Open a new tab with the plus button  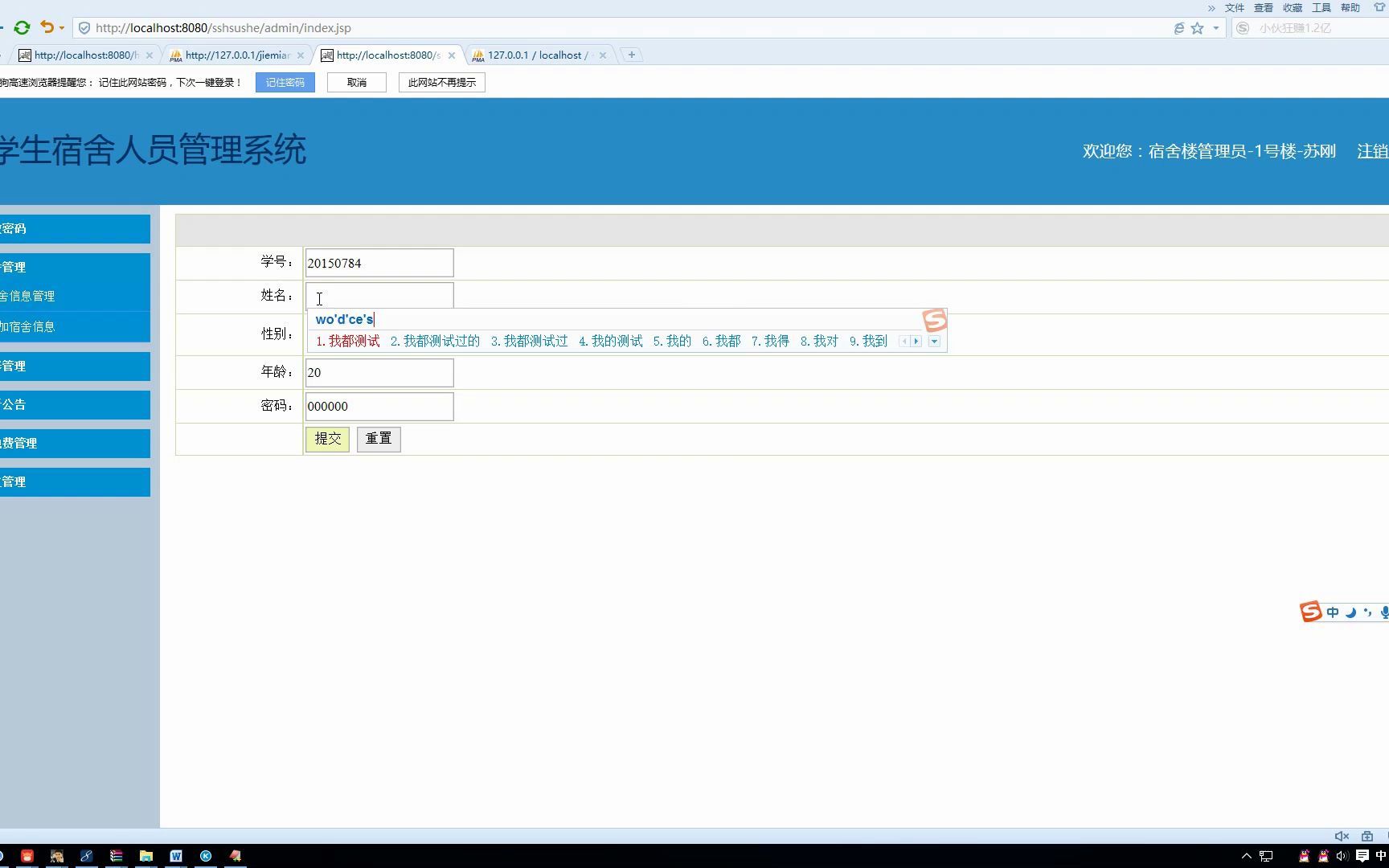click(631, 55)
